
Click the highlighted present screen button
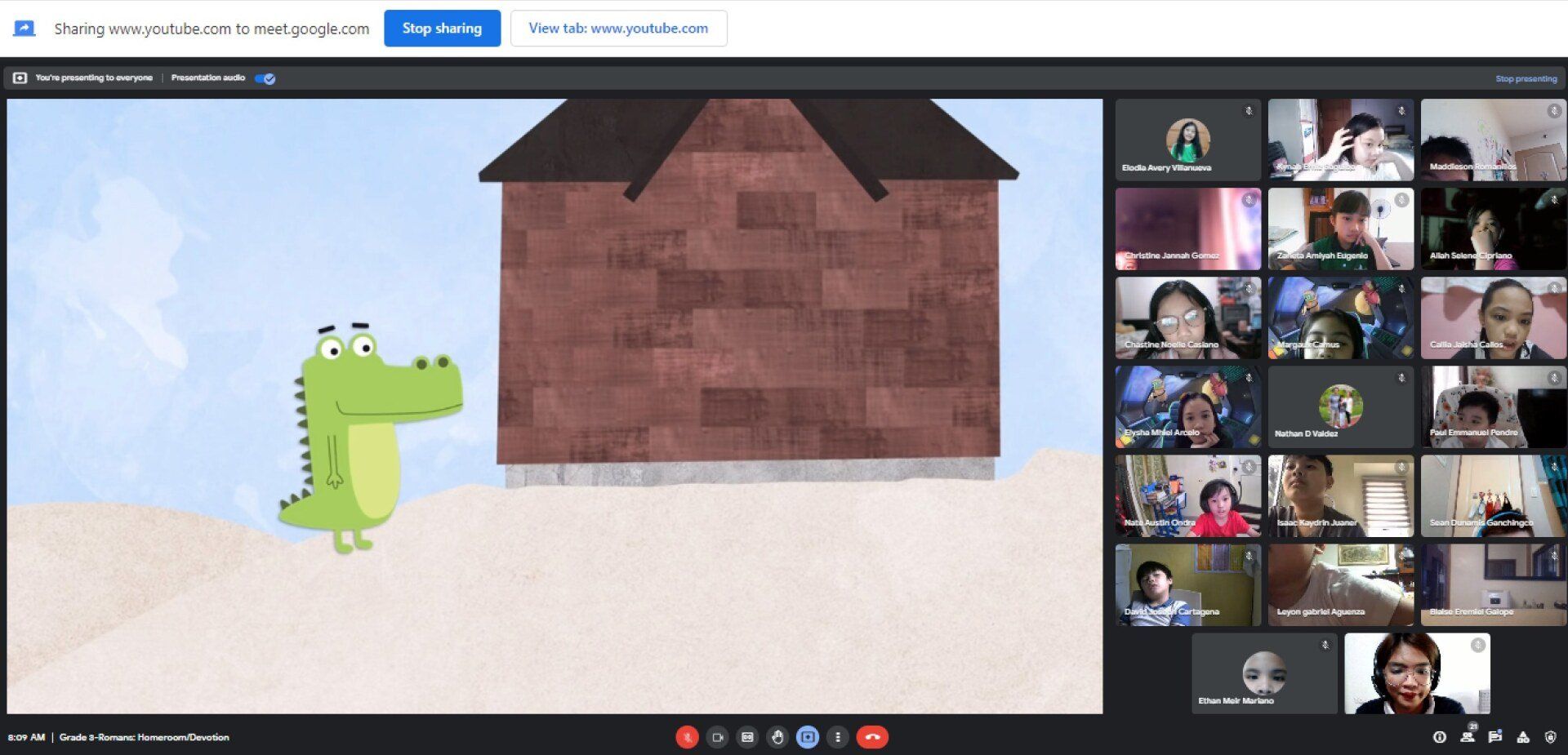[808, 737]
